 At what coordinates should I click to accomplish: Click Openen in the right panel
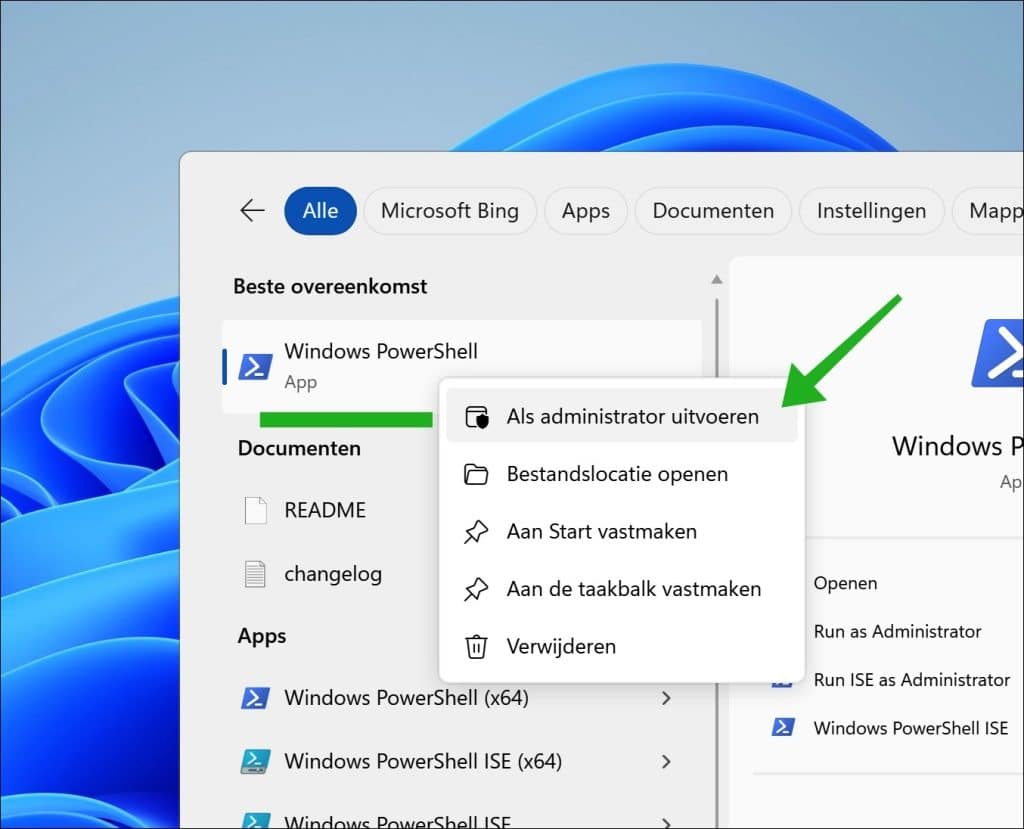pos(845,583)
